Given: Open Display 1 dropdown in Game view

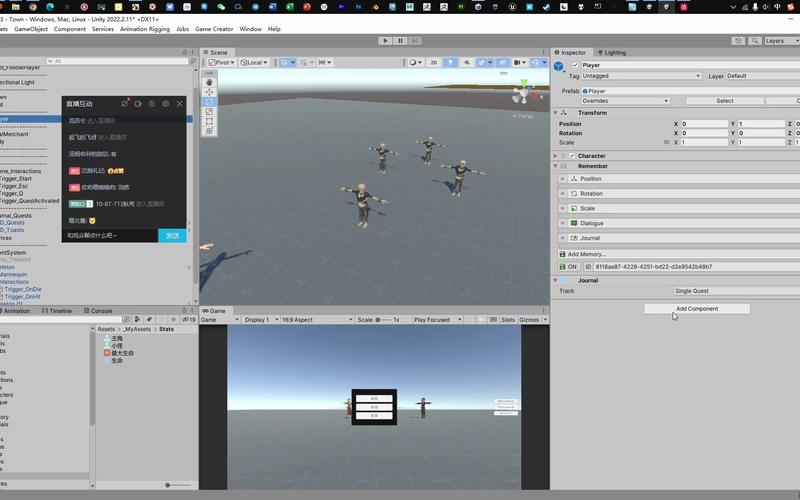Looking at the screenshot, I should click(261, 320).
